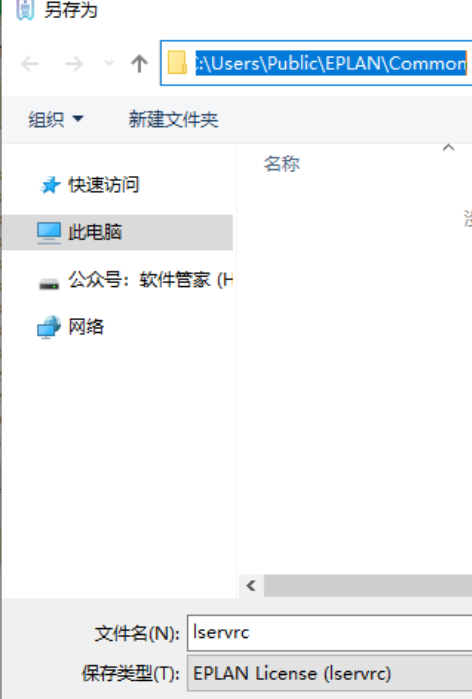Select 此电脑 in the sidebar
This screenshot has width=472, height=699.
click(118, 232)
